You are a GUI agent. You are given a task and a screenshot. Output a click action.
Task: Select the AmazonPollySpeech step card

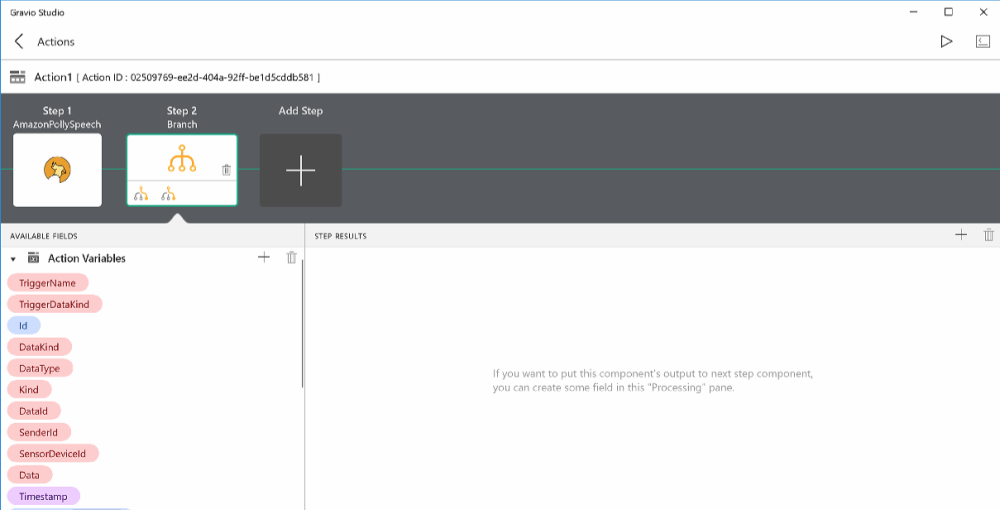[x=57, y=170]
